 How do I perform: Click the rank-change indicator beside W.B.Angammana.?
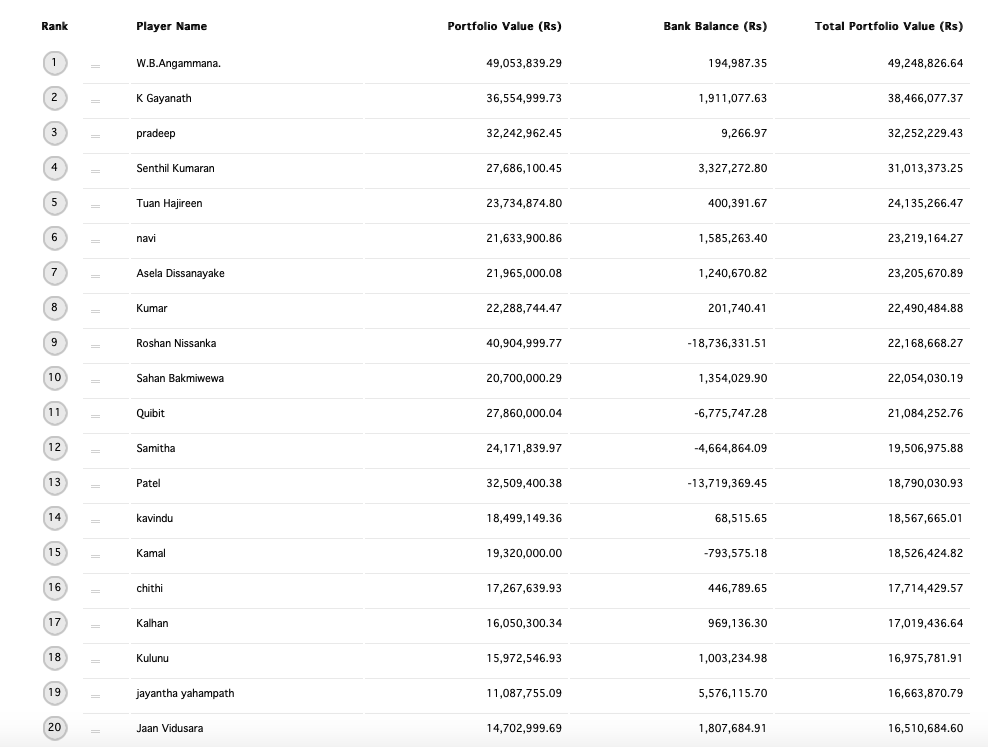point(95,66)
